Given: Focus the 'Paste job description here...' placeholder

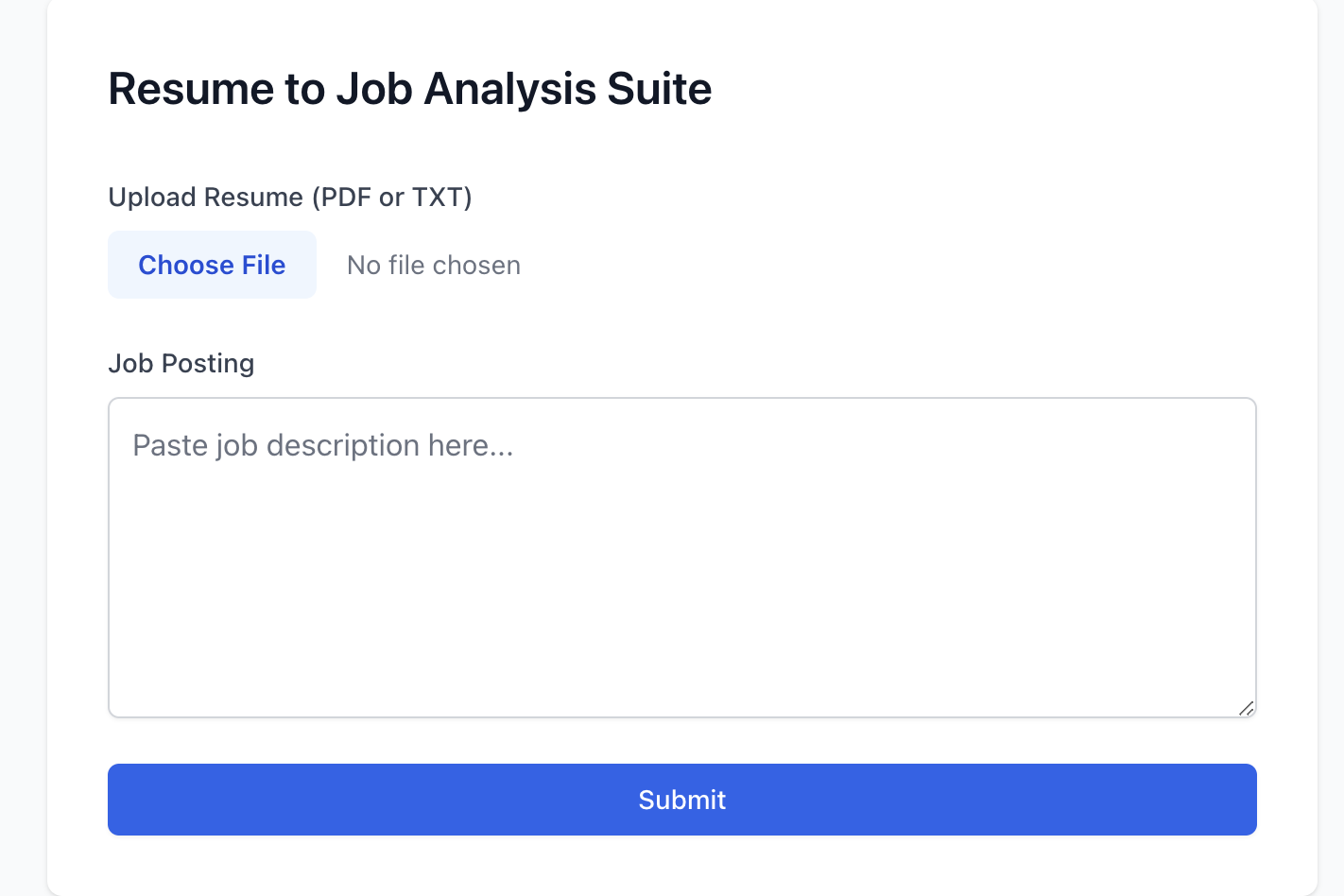Looking at the screenshot, I should (323, 445).
